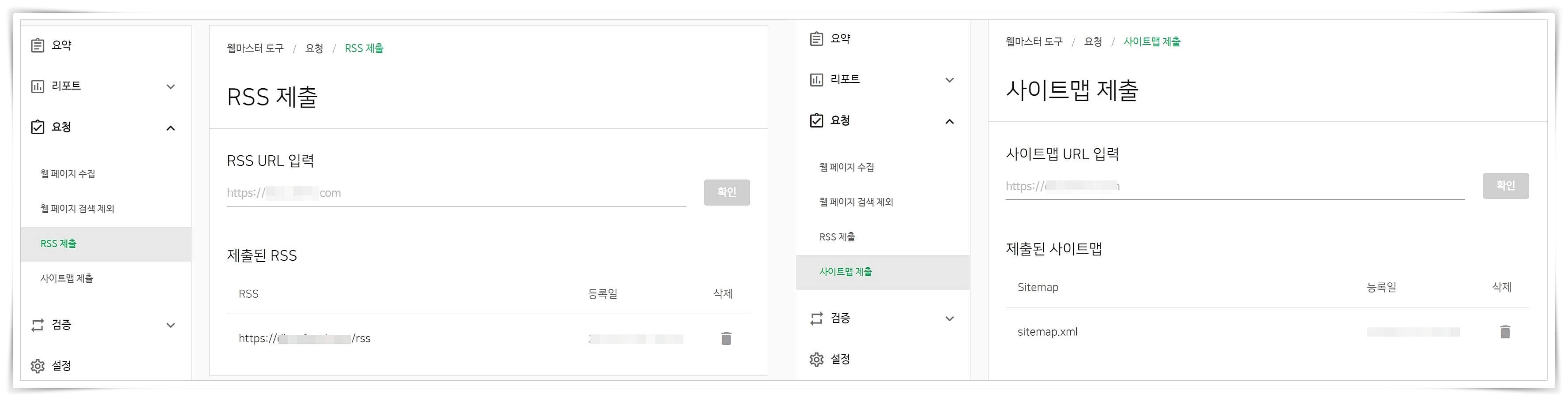The height and width of the screenshot is (401, 1568).
Task: Open the 설정 settings gear icon
Action: 38,366
